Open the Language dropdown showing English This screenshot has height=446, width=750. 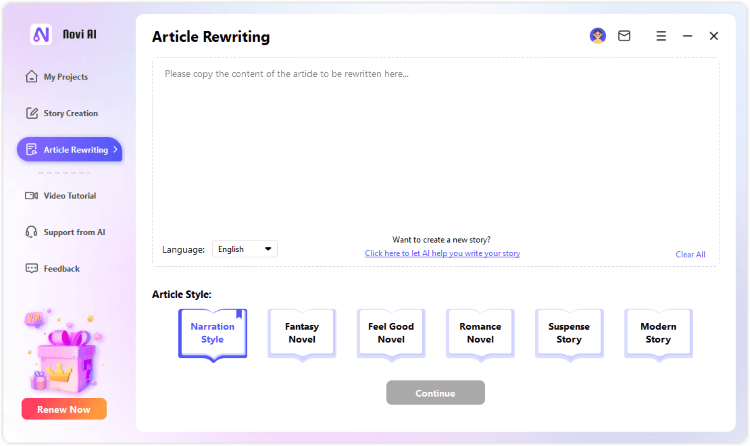tap(245, 249)
